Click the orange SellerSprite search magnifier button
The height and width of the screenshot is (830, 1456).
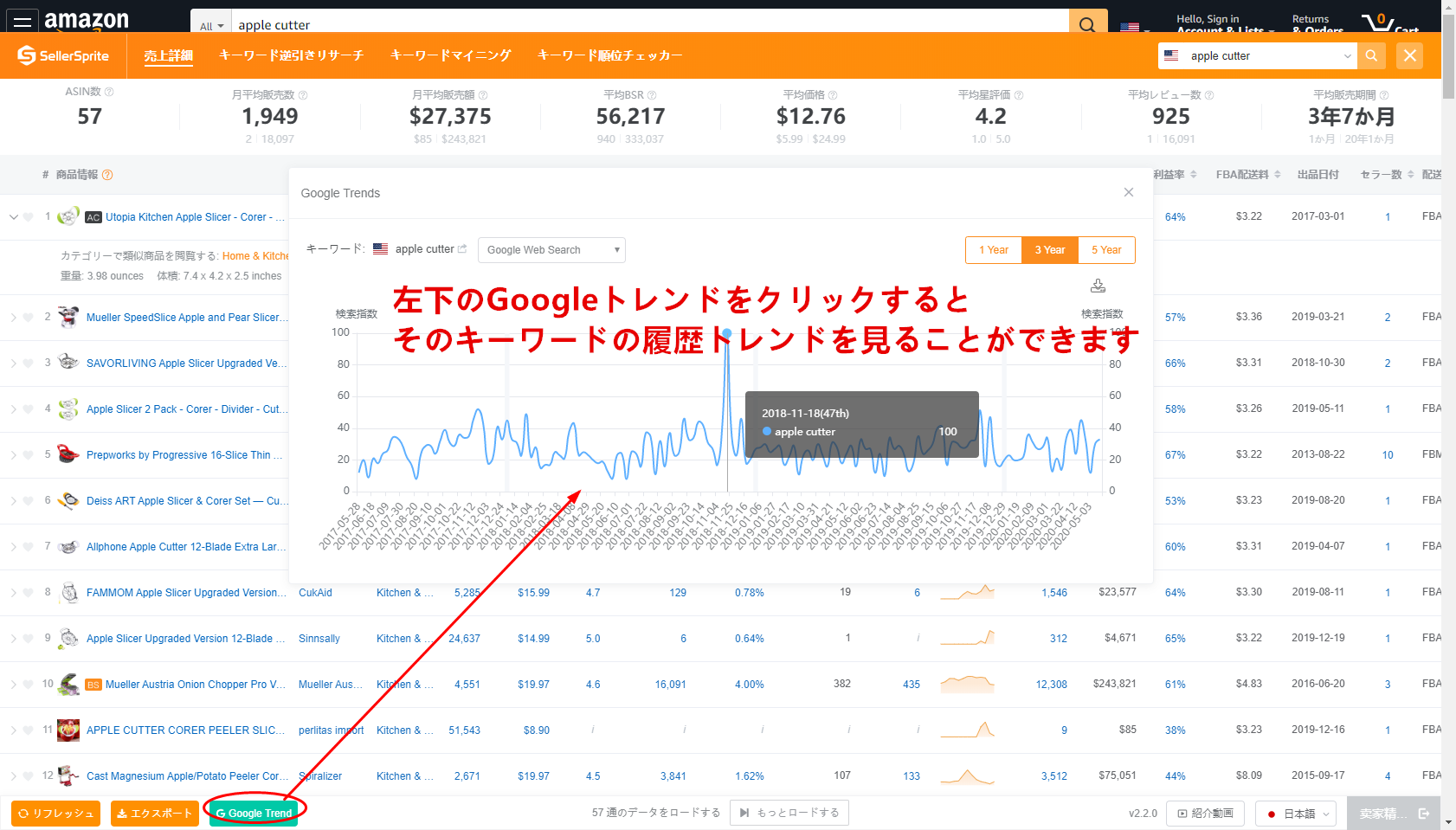pos(1371,56)
